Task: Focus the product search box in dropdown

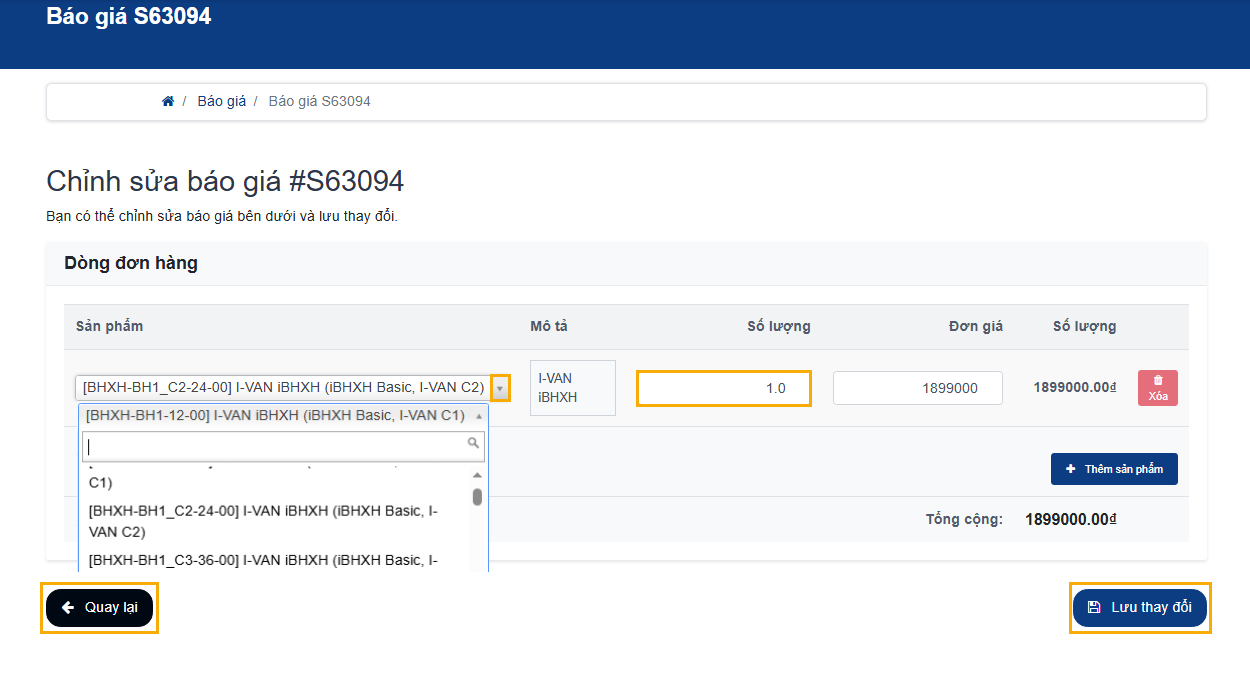Action: click(x=283, y=446)
